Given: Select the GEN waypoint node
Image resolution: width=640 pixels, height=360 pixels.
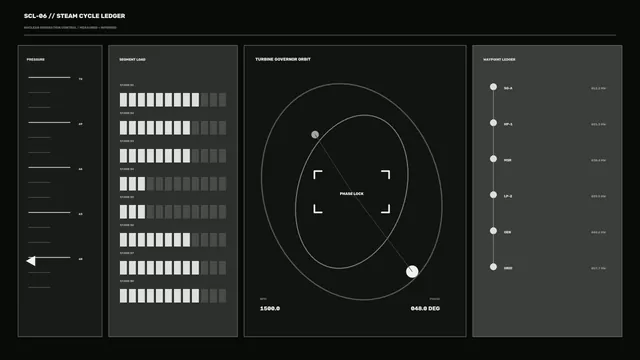Looking at the screenshot, I should pos(493,231).
